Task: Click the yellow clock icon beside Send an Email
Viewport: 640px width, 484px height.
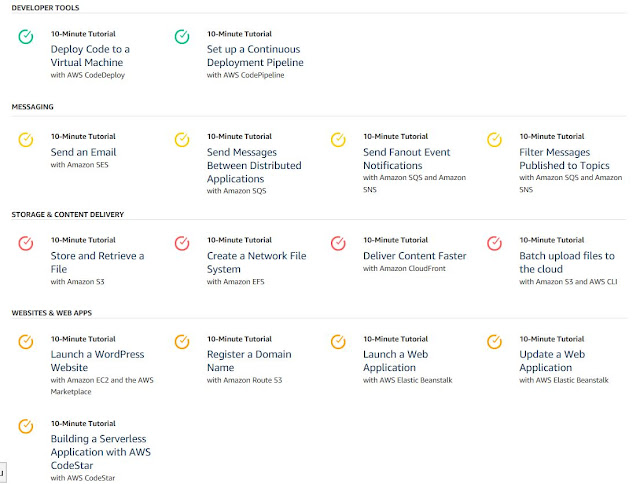Action: click(x=26, y=140)
